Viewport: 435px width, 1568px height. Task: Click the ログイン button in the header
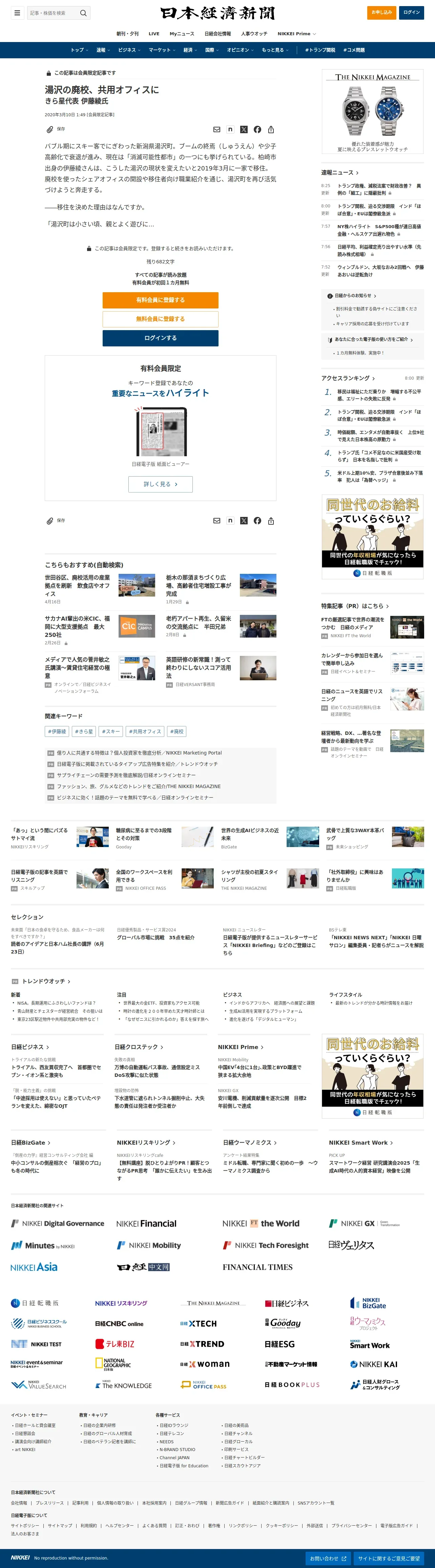(411, 12)
